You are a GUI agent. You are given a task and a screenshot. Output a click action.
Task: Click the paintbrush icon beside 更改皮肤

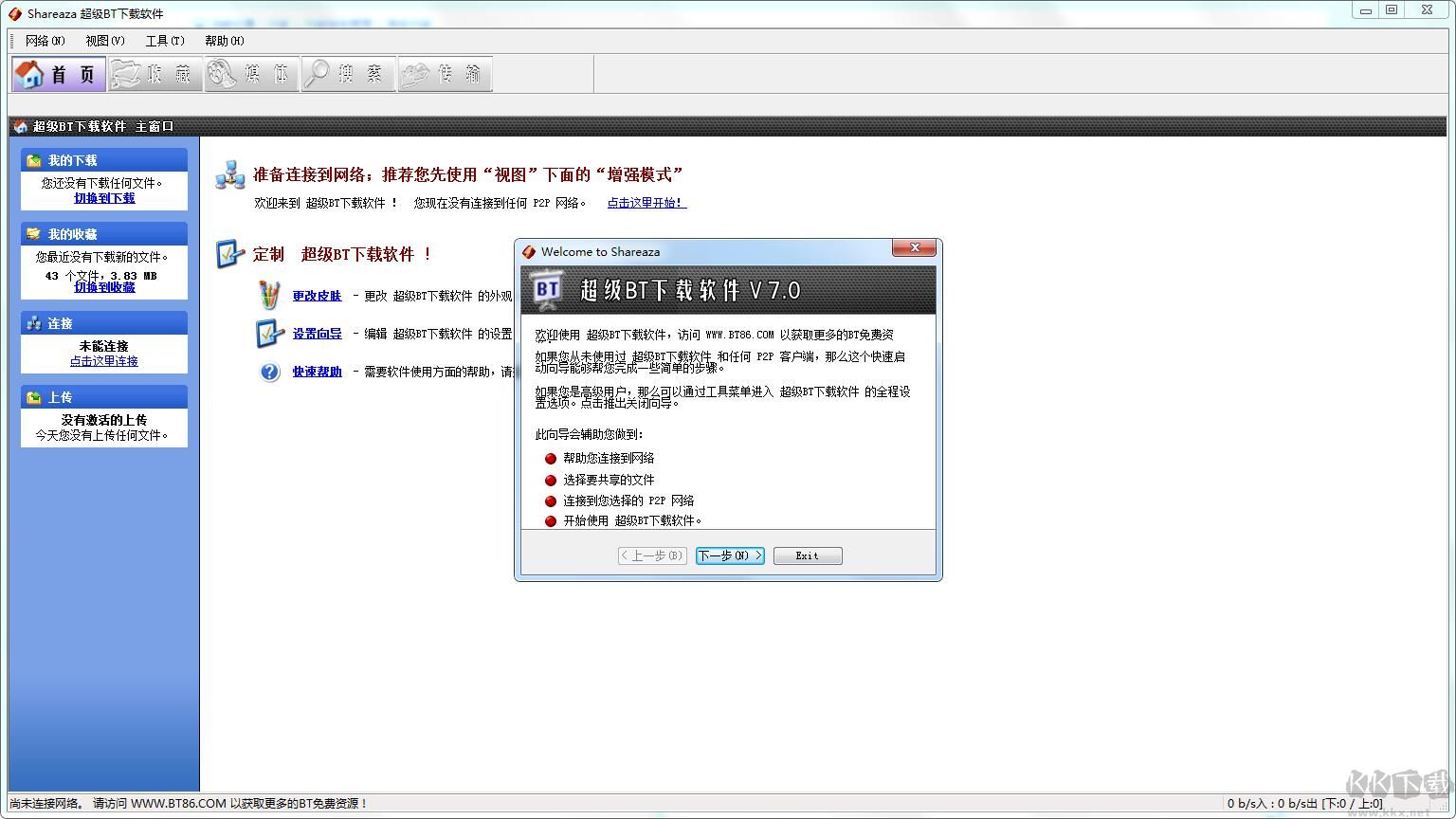pos(271,295)
